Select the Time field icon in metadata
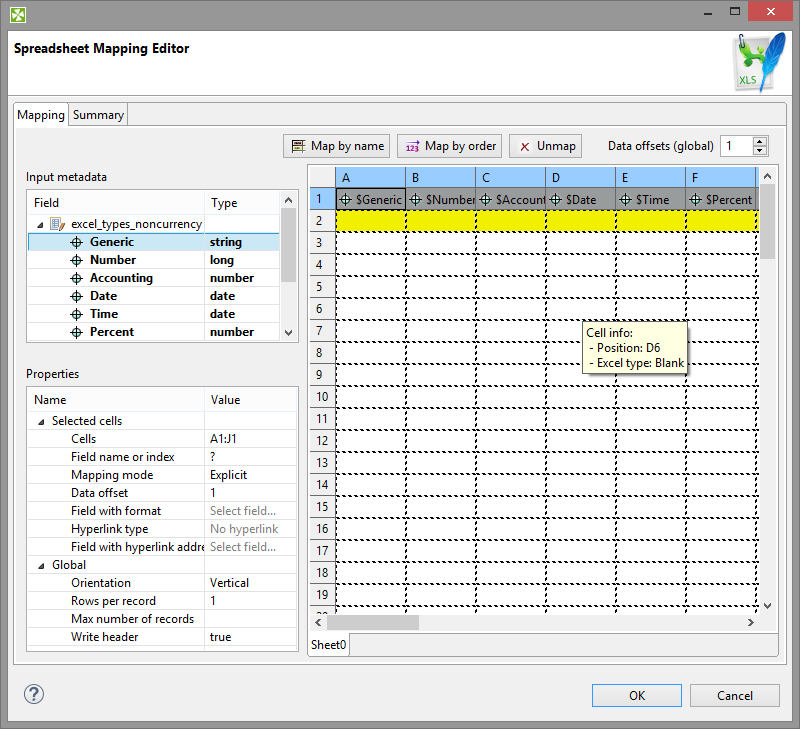Screen dimensions: 800x729 click(77, 314)
